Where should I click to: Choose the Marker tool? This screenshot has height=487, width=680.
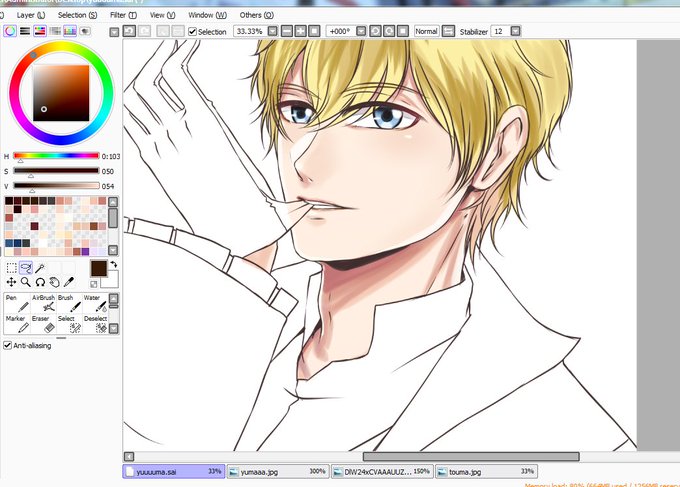[x=17, y=324]
